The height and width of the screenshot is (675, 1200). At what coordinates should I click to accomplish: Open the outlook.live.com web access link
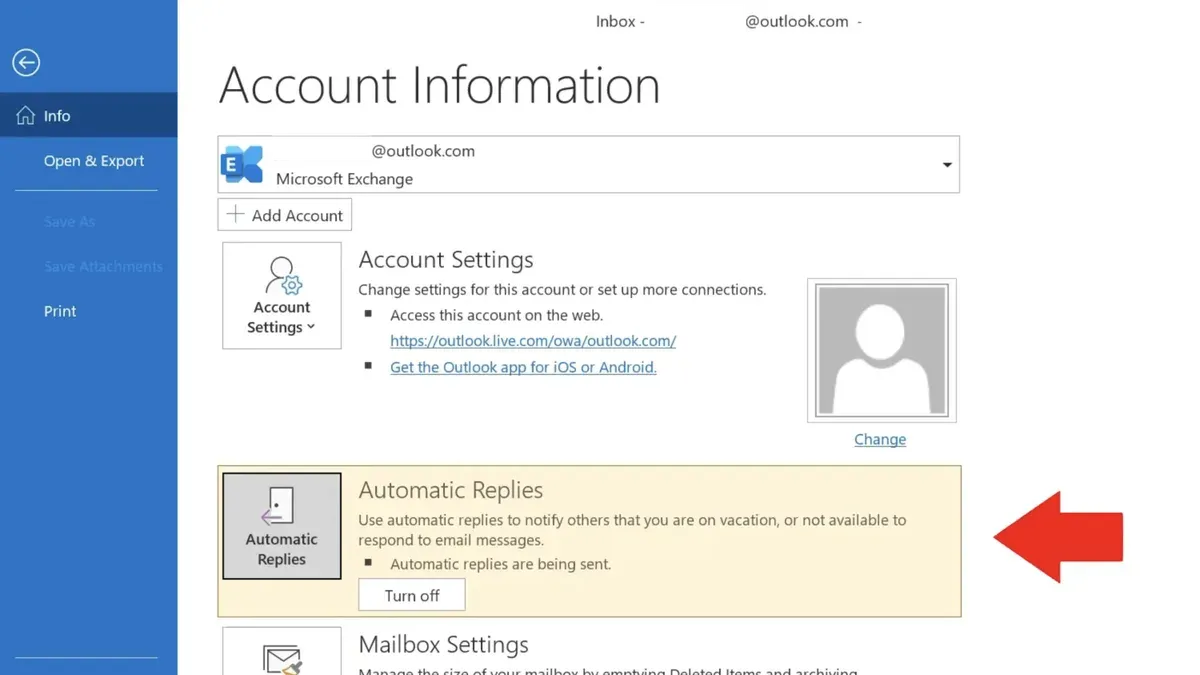(533, 340)
